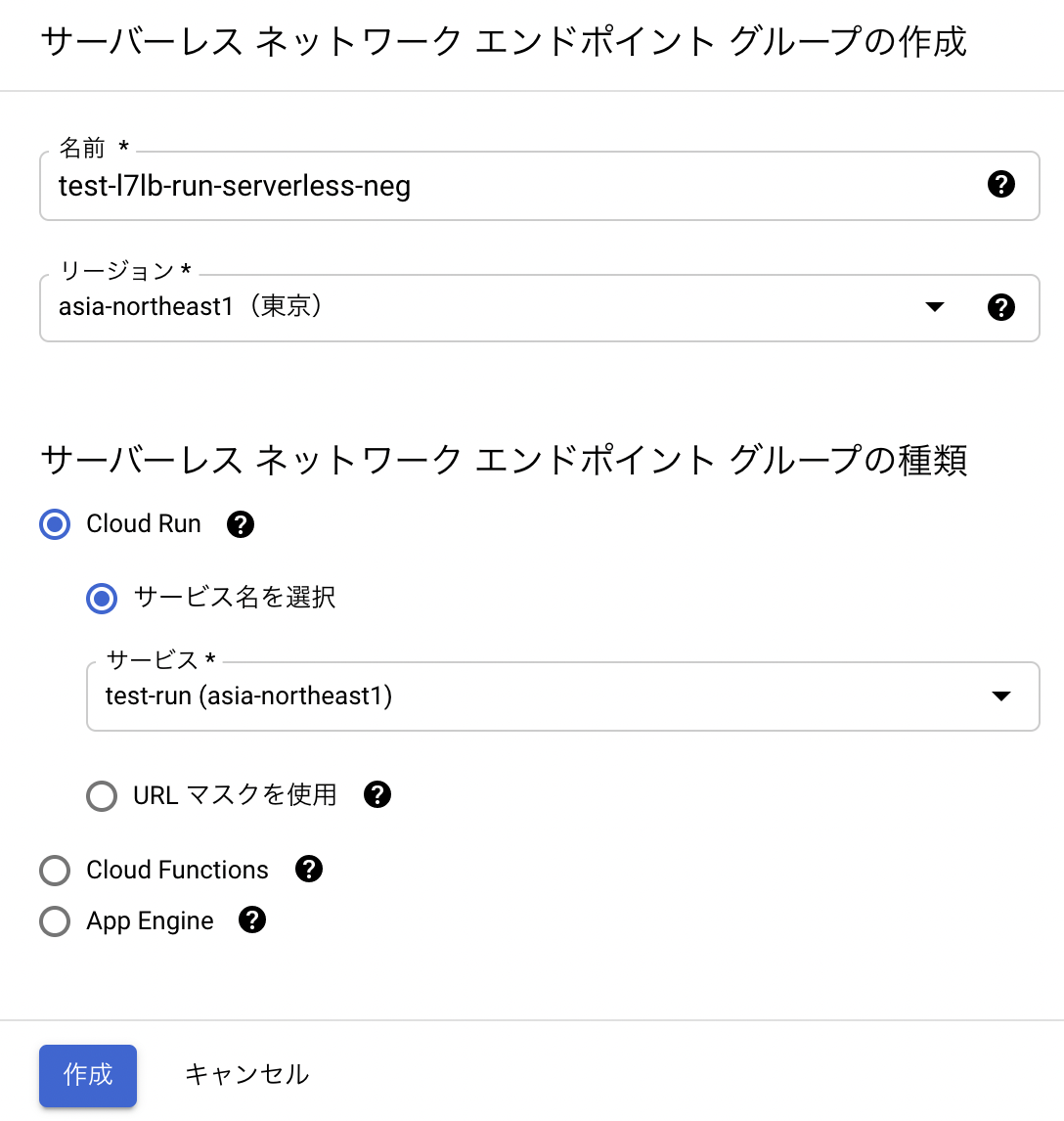
Task: Show help tooltip next to Cloud Run
Action: (241, 524)
